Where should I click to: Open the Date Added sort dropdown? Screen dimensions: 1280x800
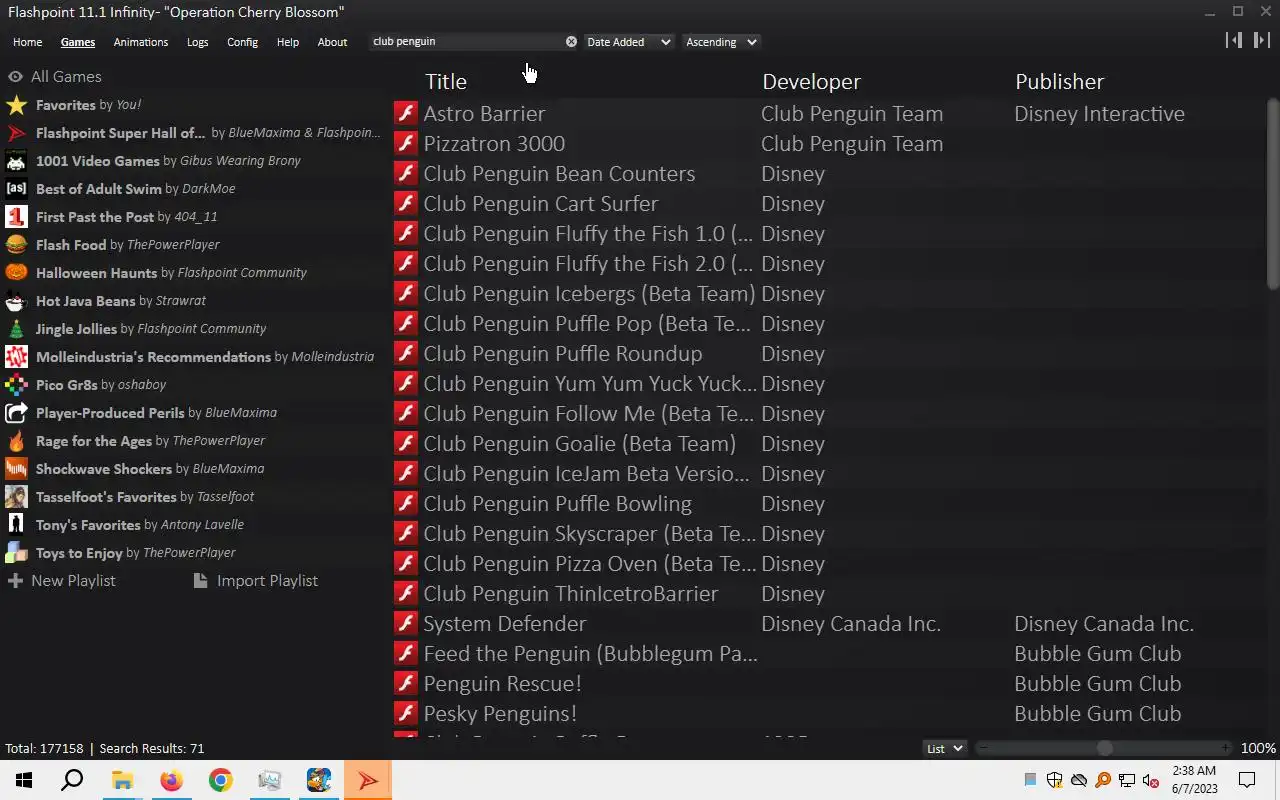[628, 42]
